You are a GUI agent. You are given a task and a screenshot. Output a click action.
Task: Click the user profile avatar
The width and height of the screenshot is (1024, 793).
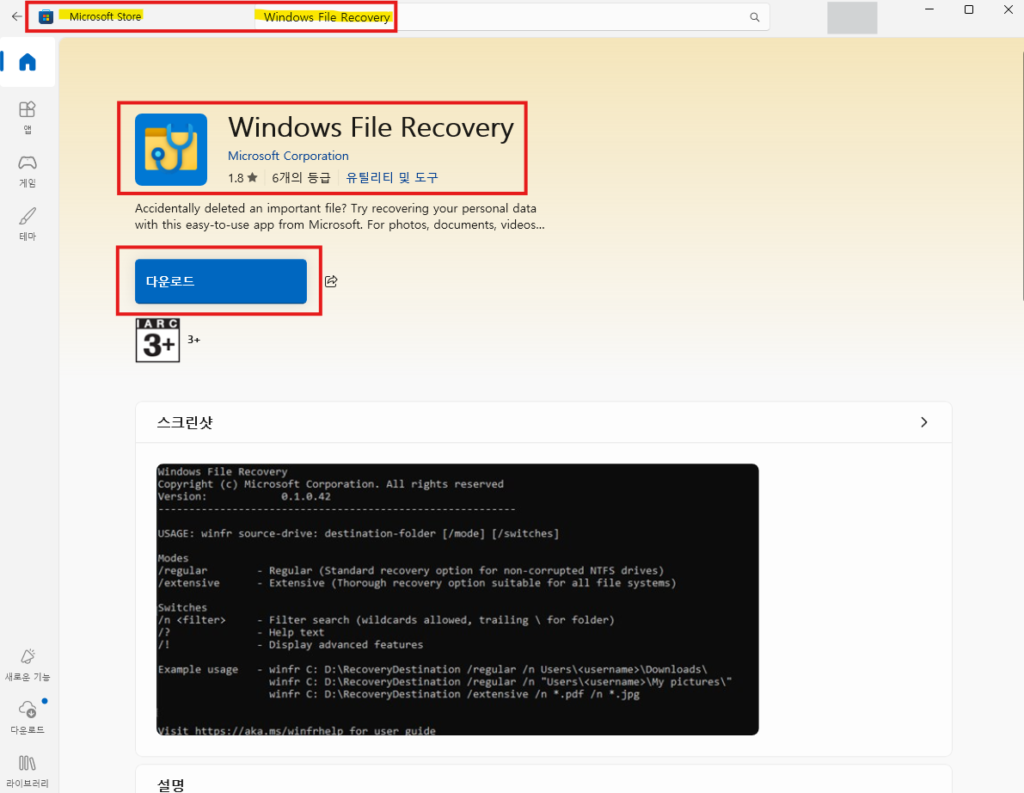click(x=852, y=18)
